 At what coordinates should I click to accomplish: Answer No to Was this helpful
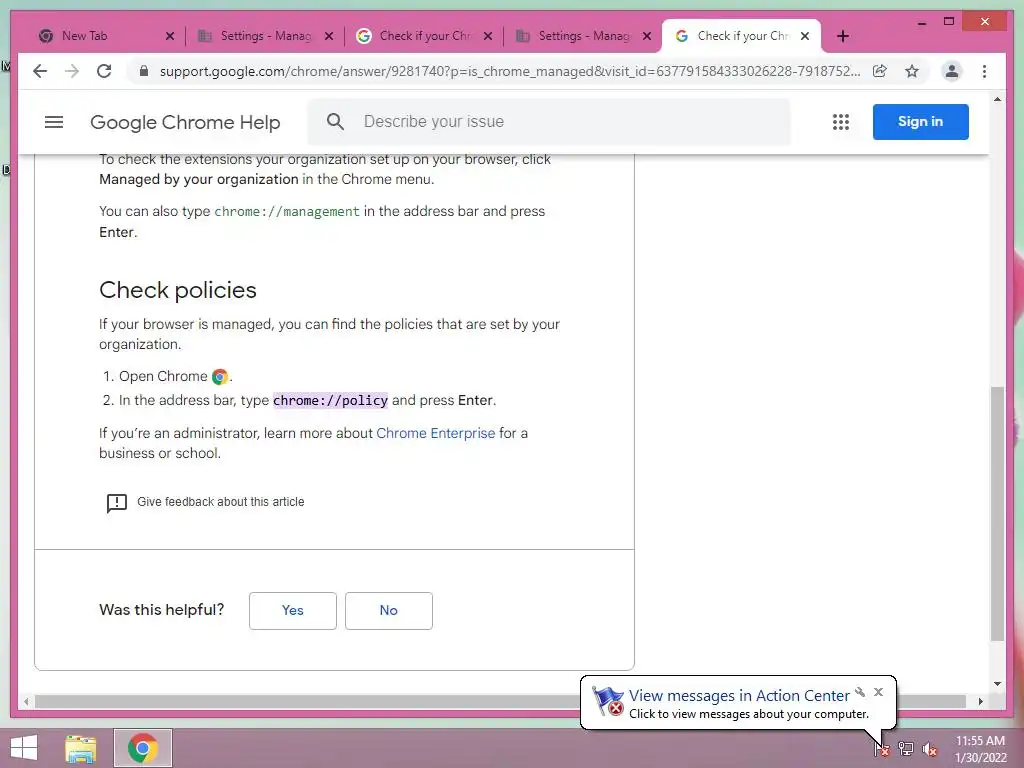point(389,611)
